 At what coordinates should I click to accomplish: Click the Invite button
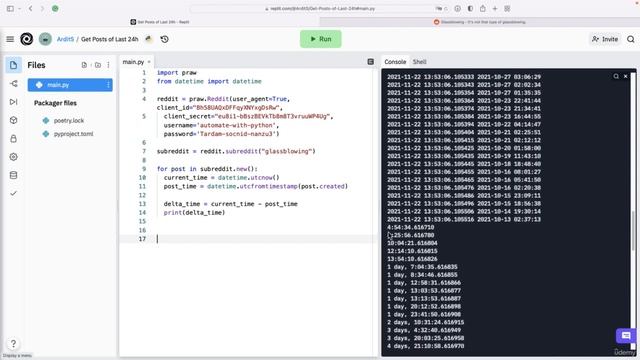coord(605,39)
